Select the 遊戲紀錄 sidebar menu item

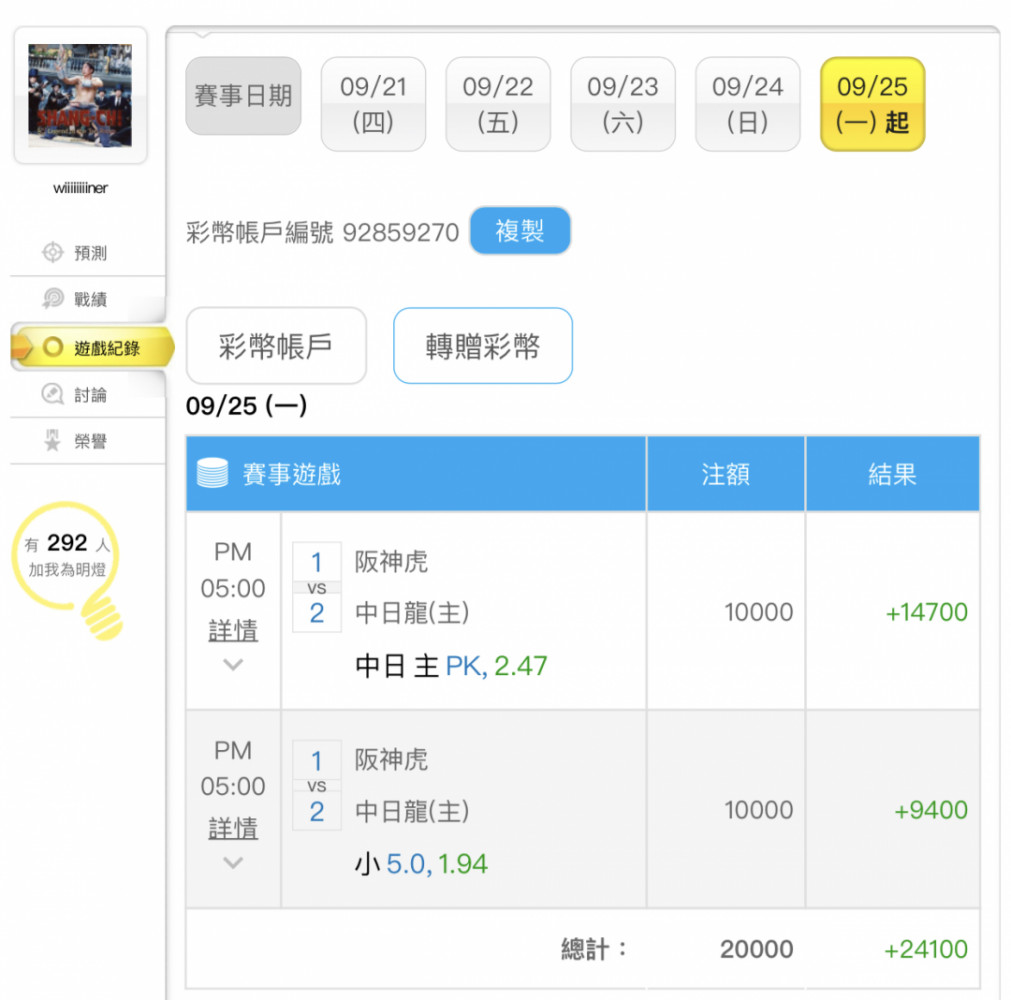92,348
